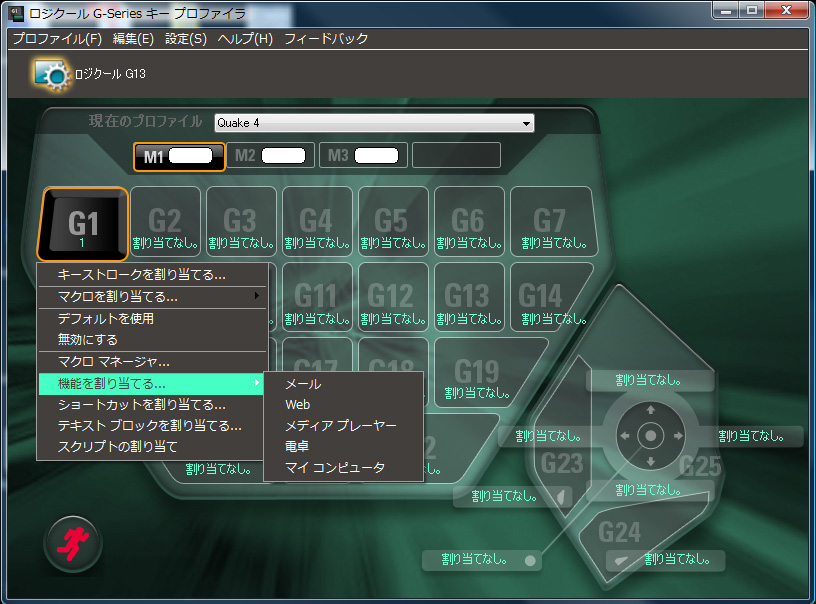
Task: Click the G24 thumb button
Action: pos(620,533)
